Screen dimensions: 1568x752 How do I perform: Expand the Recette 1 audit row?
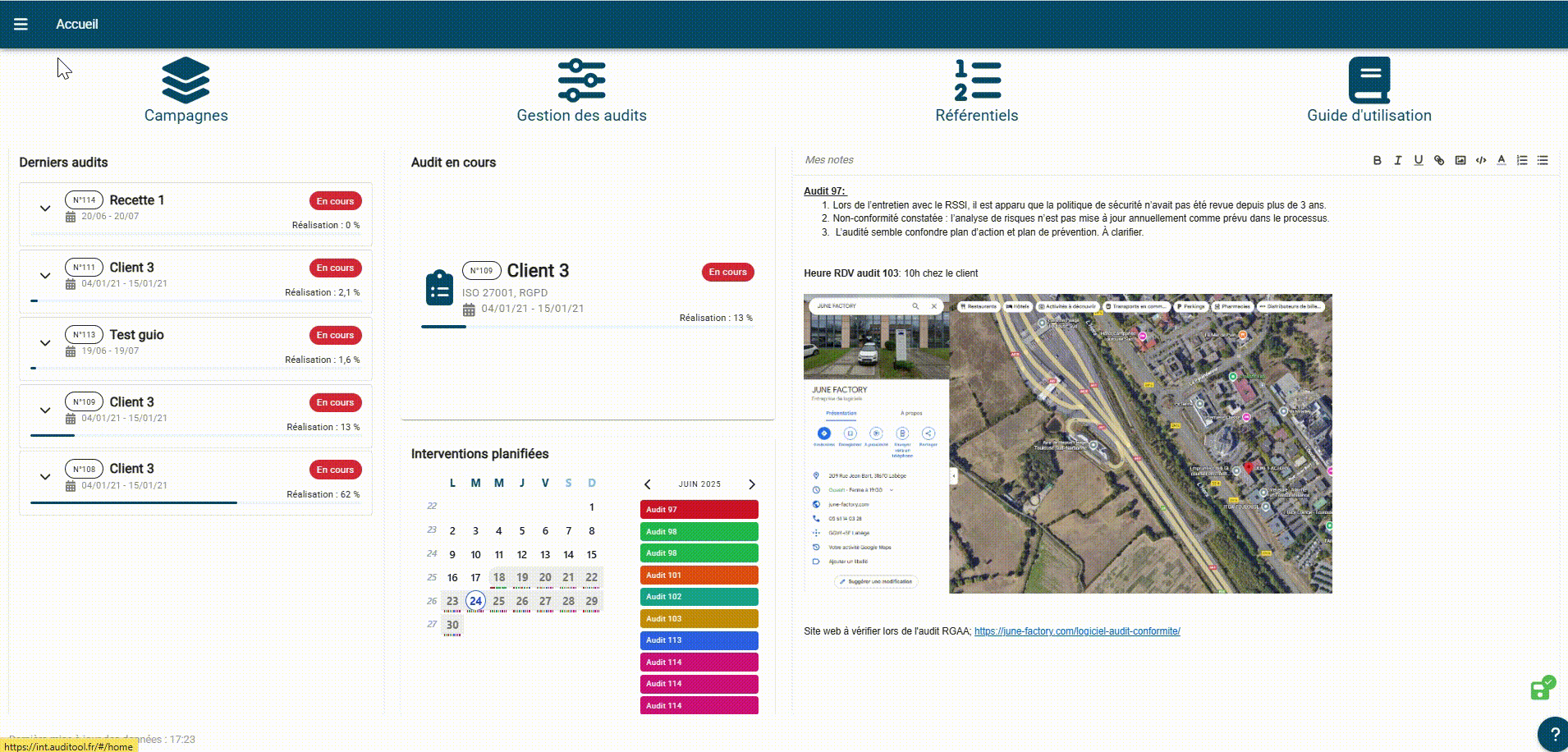click(45, 209)
